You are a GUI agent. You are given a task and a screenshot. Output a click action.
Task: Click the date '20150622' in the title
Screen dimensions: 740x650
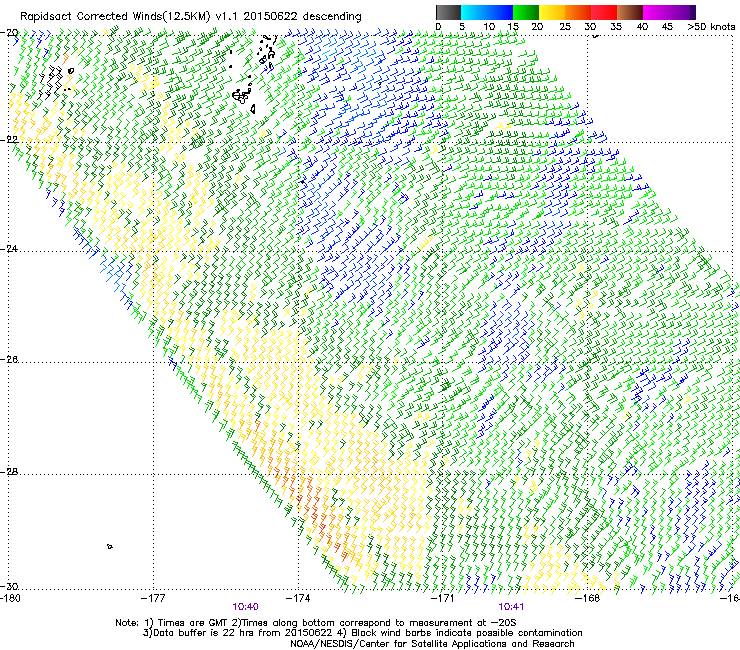[x=270, y=16]
